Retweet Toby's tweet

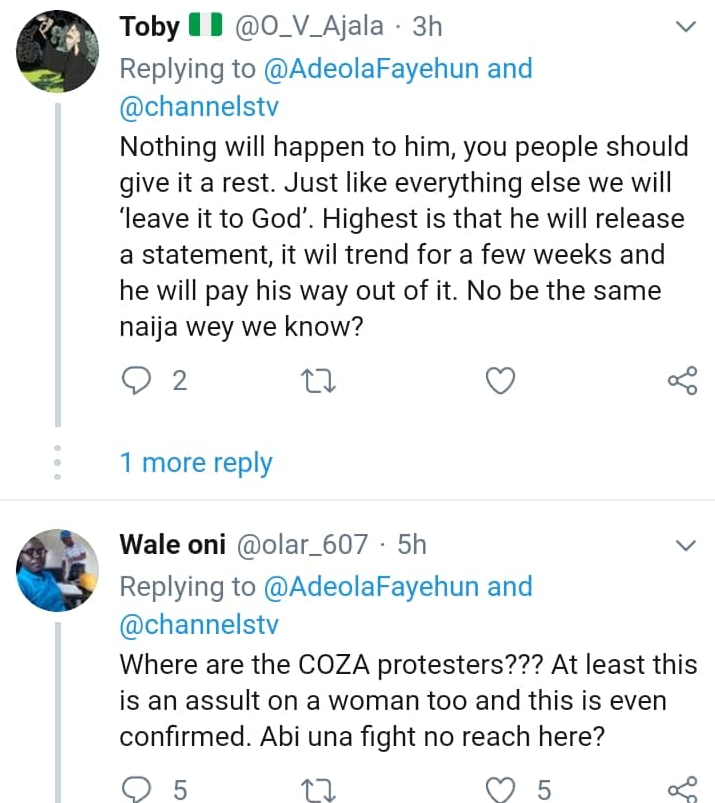318,381
